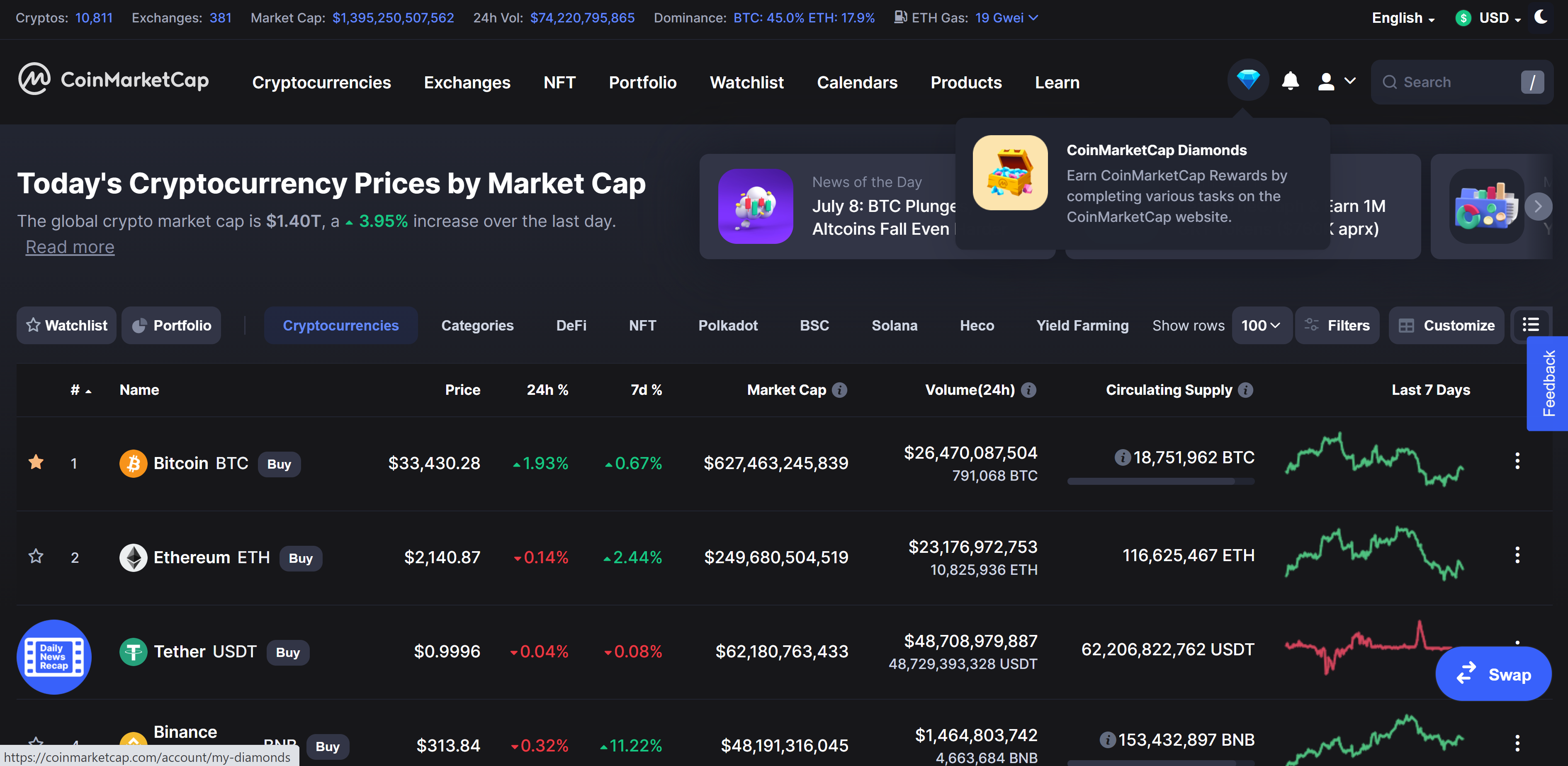Viewport: 1568px width, 766px height.
Task: Sort the table by rank number column
Action: tap(80, 390)
